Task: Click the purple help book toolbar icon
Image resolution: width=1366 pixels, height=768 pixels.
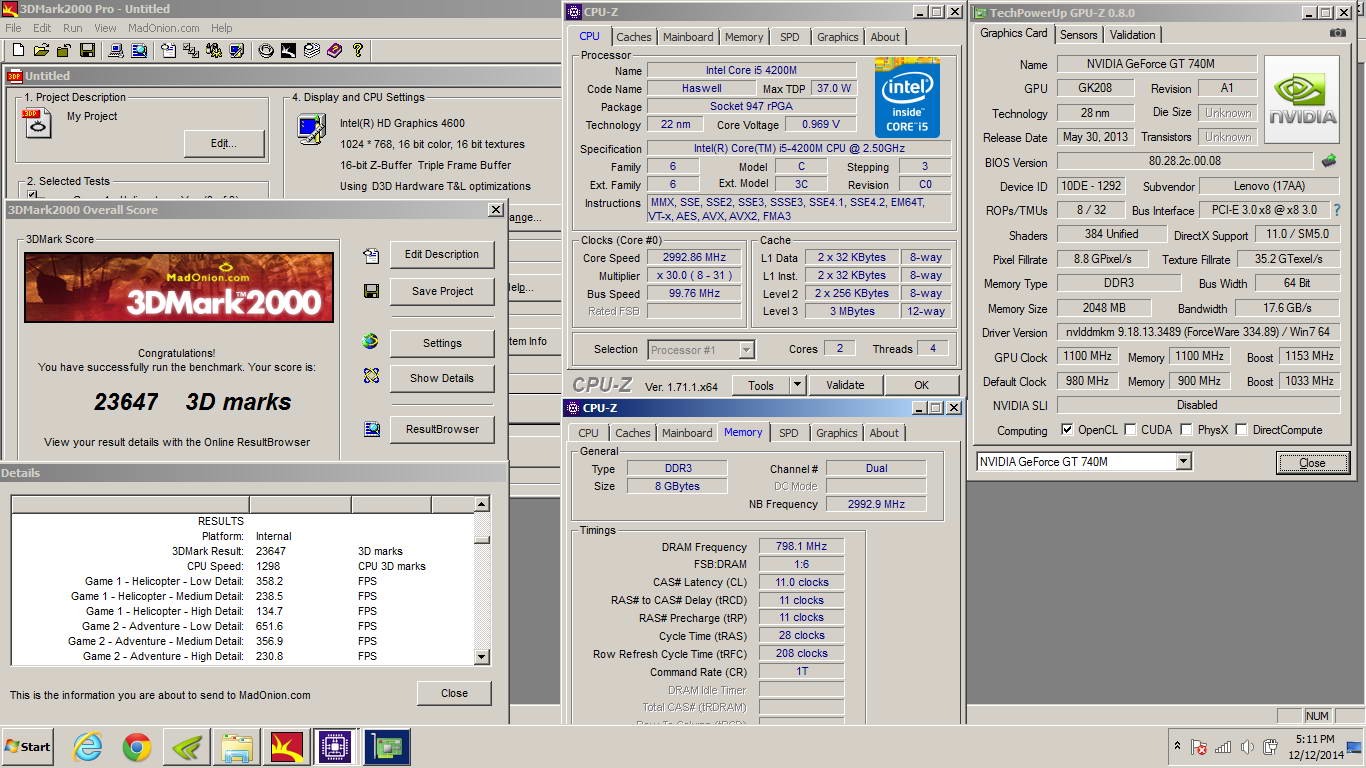Action: coord(334,50)
